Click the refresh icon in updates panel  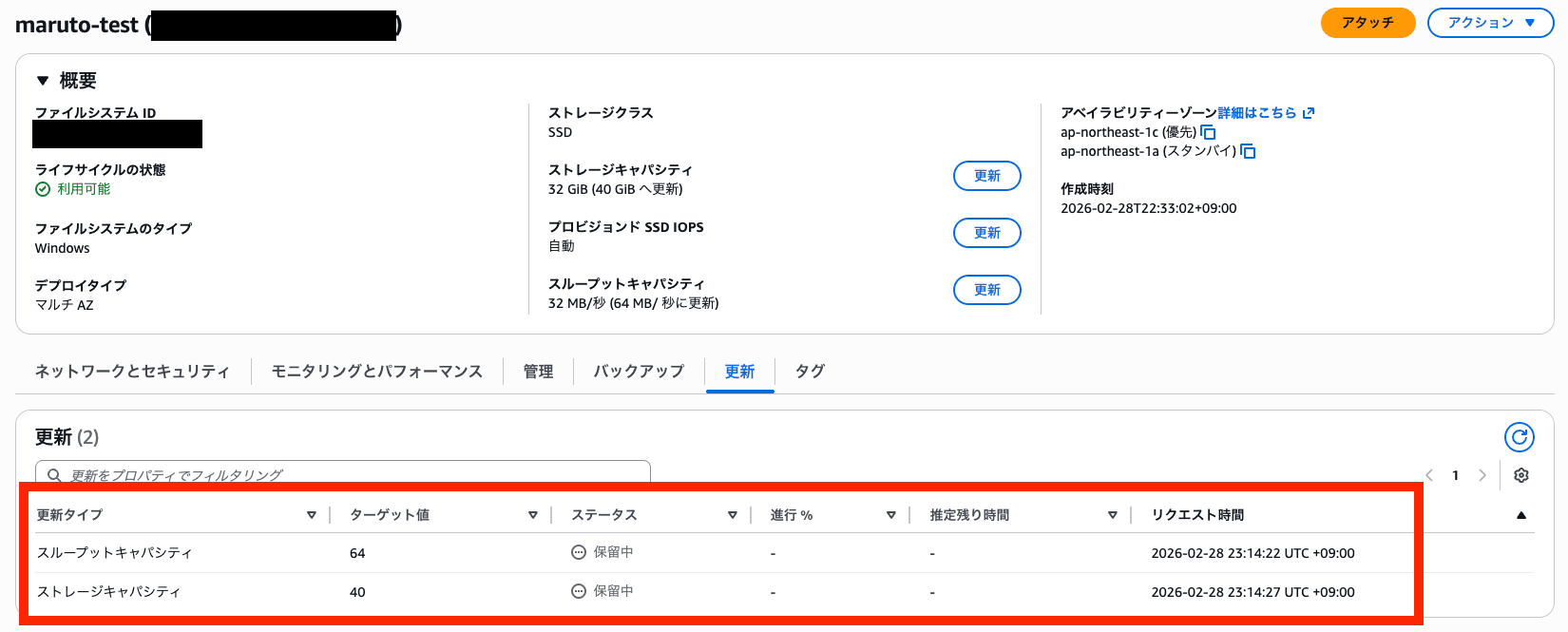click(1520, 437)
